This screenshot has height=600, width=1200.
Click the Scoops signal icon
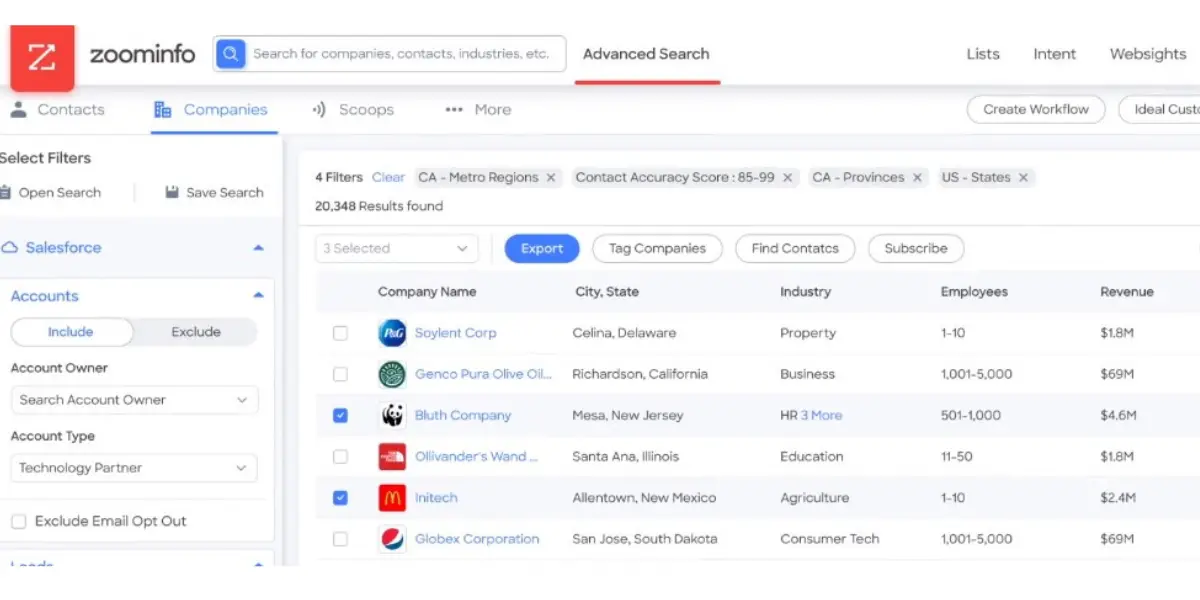coord(320,110)
